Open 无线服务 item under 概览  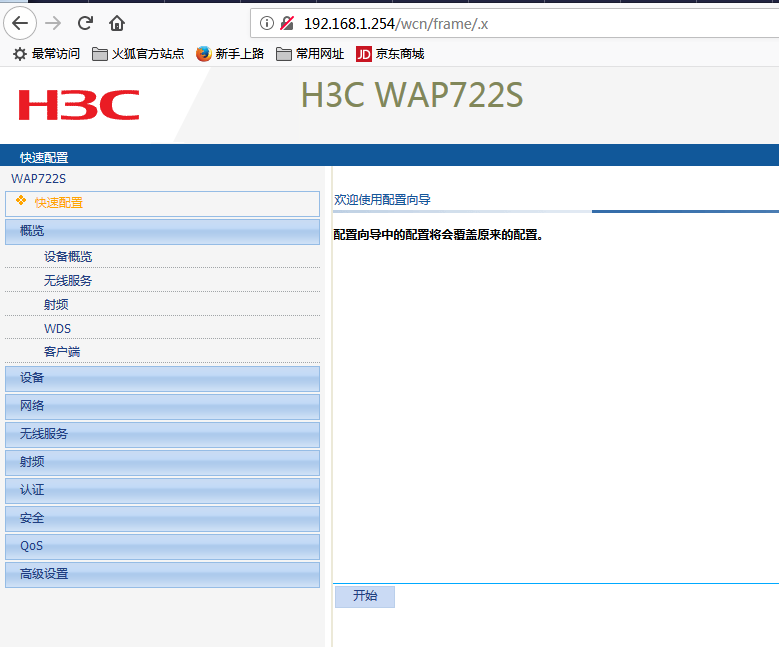click(68, 281)
